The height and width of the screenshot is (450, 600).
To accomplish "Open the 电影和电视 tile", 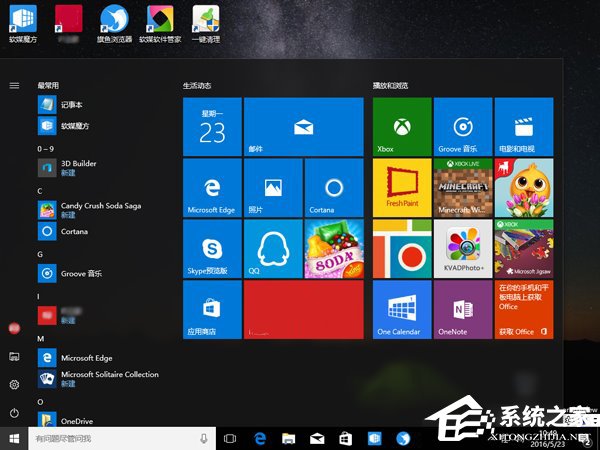I will tap(523, 127).
